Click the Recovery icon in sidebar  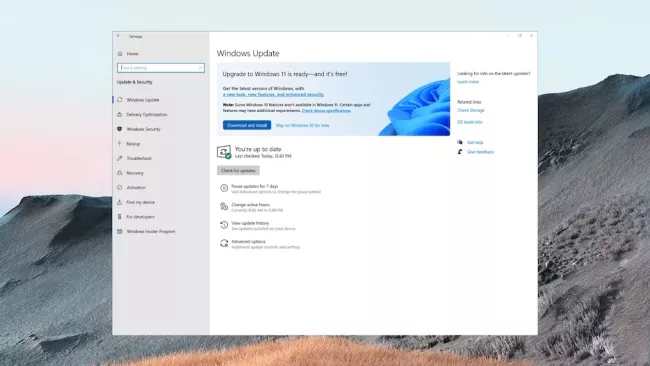click(x=120, y=173)
